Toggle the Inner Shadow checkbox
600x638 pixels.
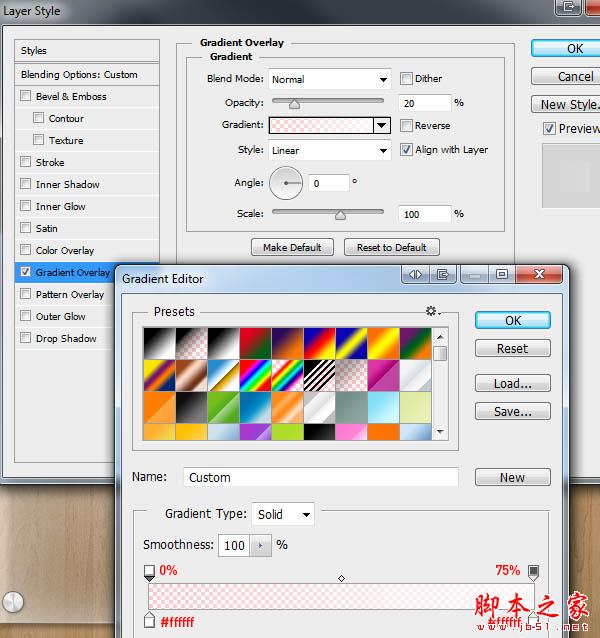click(x=25, y=184)
